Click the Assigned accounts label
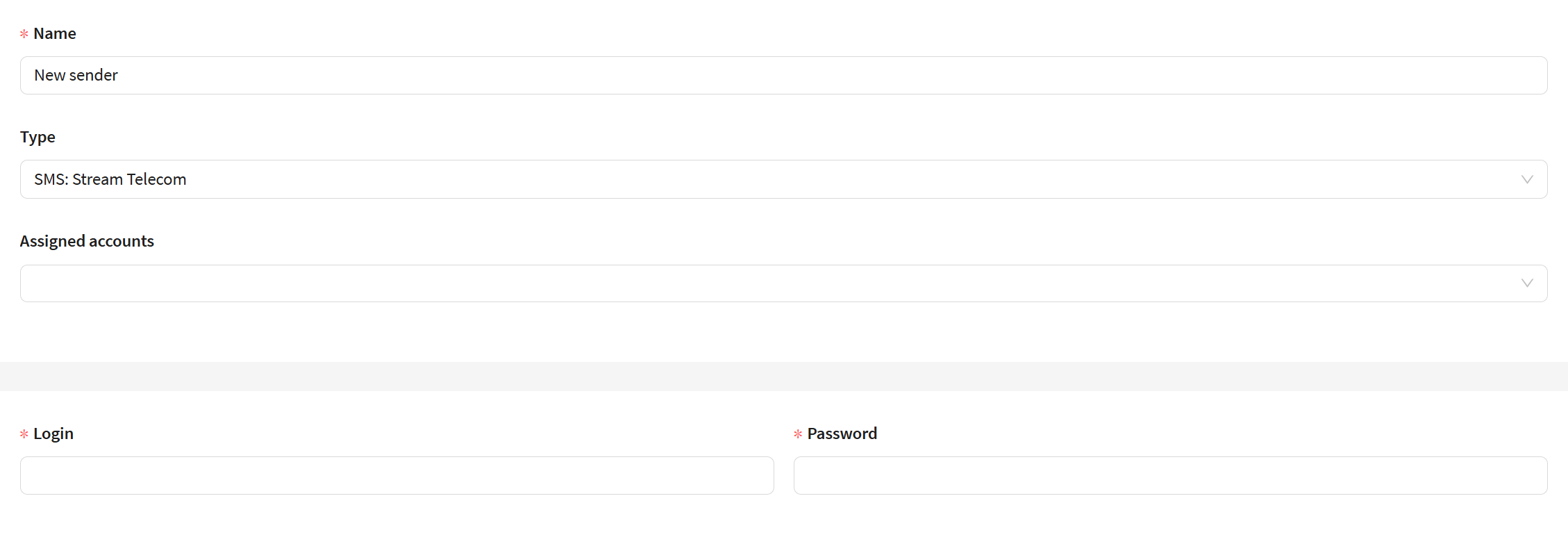1568x537 pixels. (x=87, y=241)
